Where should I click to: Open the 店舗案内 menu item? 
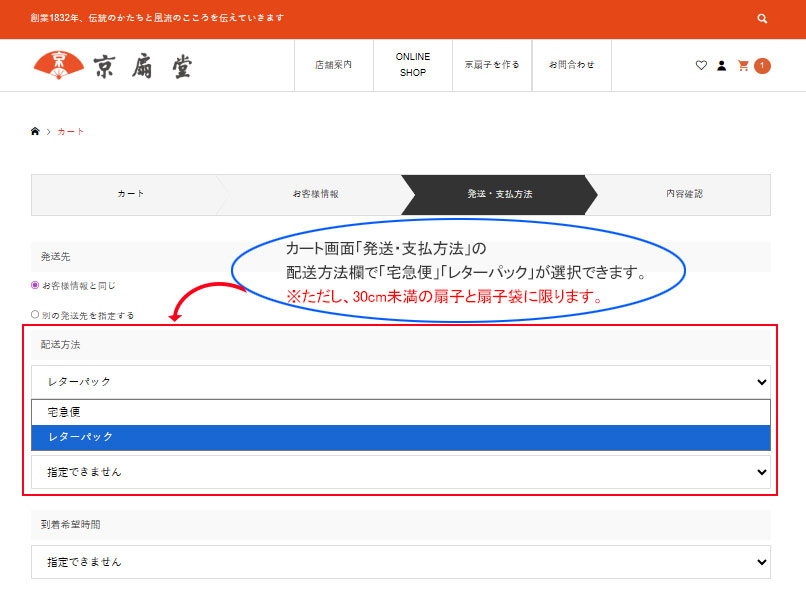pos(333,65)
